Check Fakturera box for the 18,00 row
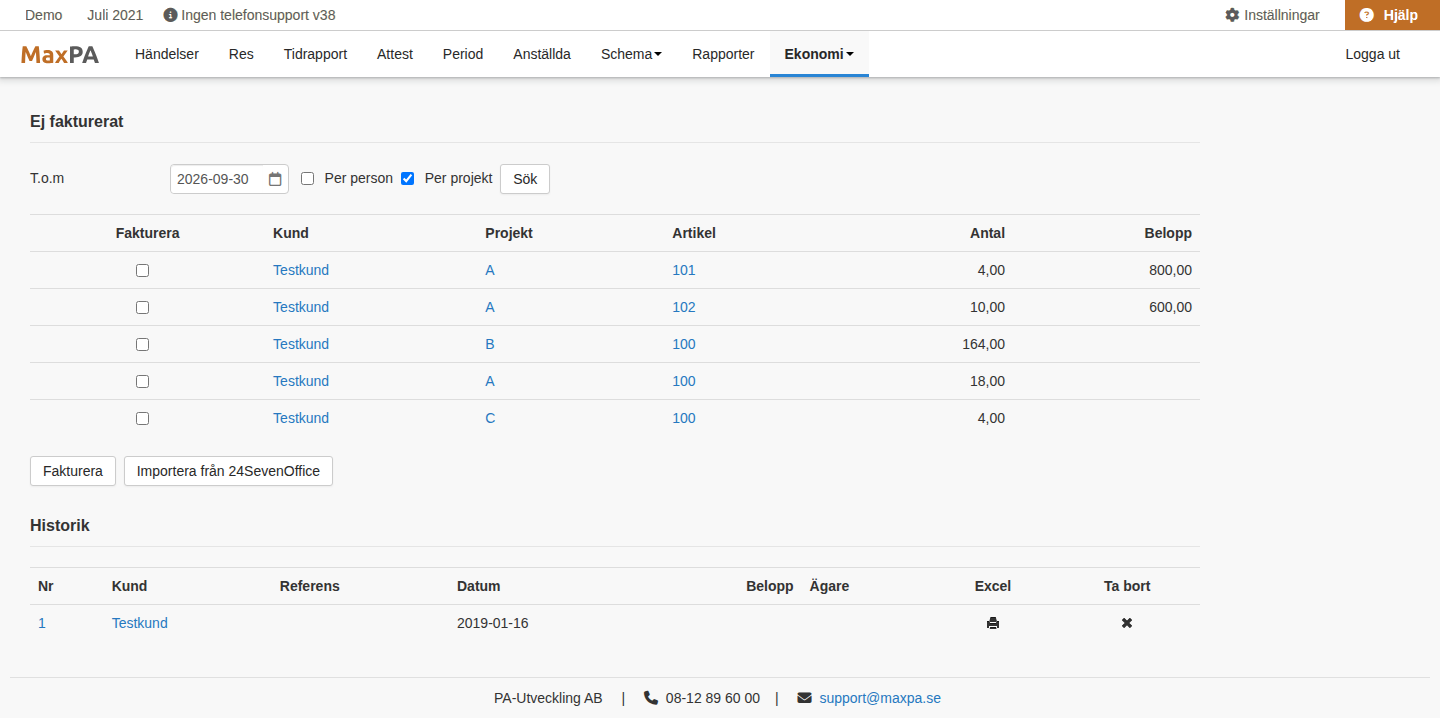1440x718 pixels. [x=143, y=382]
